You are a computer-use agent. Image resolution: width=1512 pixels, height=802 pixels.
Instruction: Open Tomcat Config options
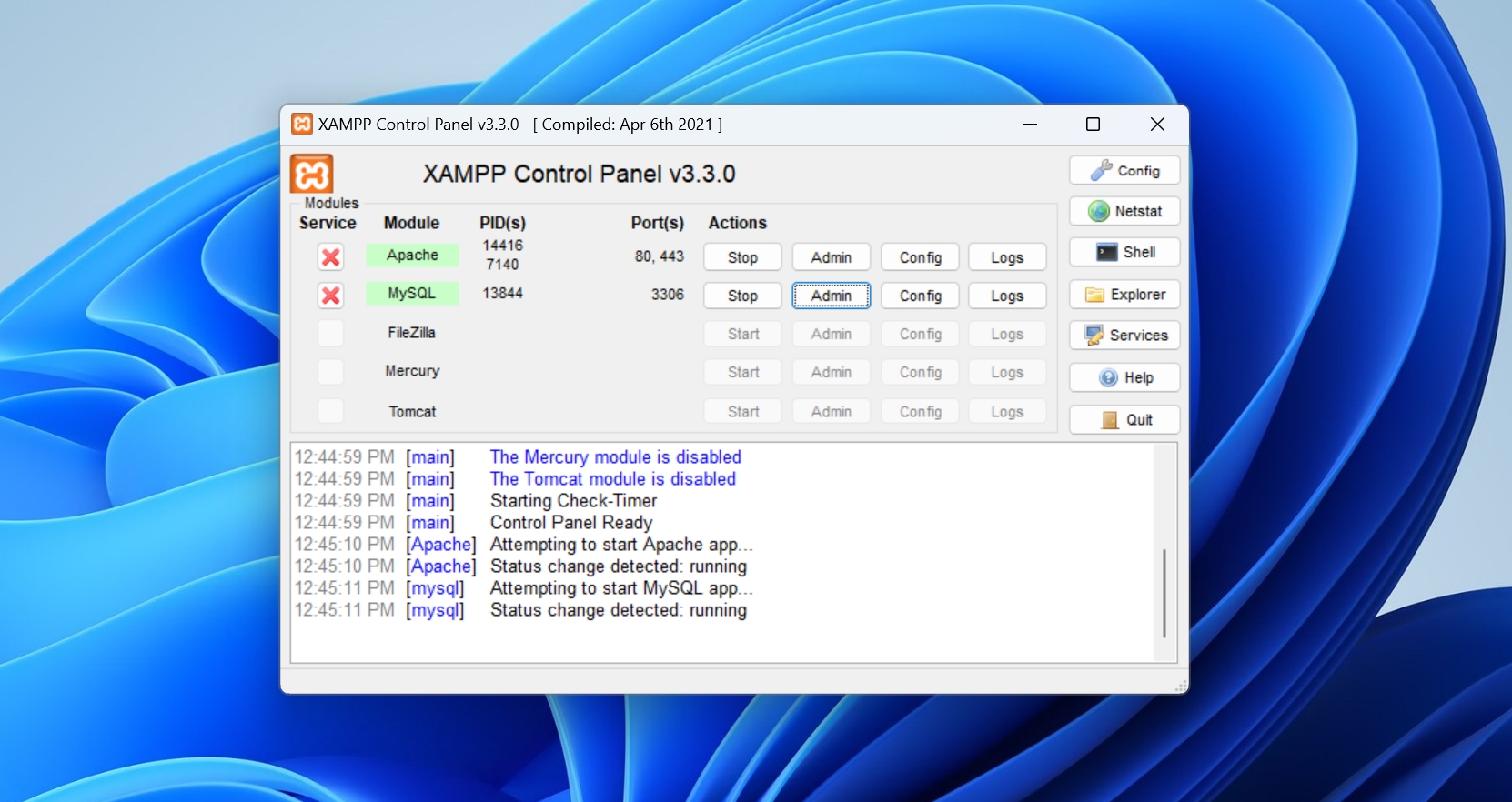click(921, 411)
